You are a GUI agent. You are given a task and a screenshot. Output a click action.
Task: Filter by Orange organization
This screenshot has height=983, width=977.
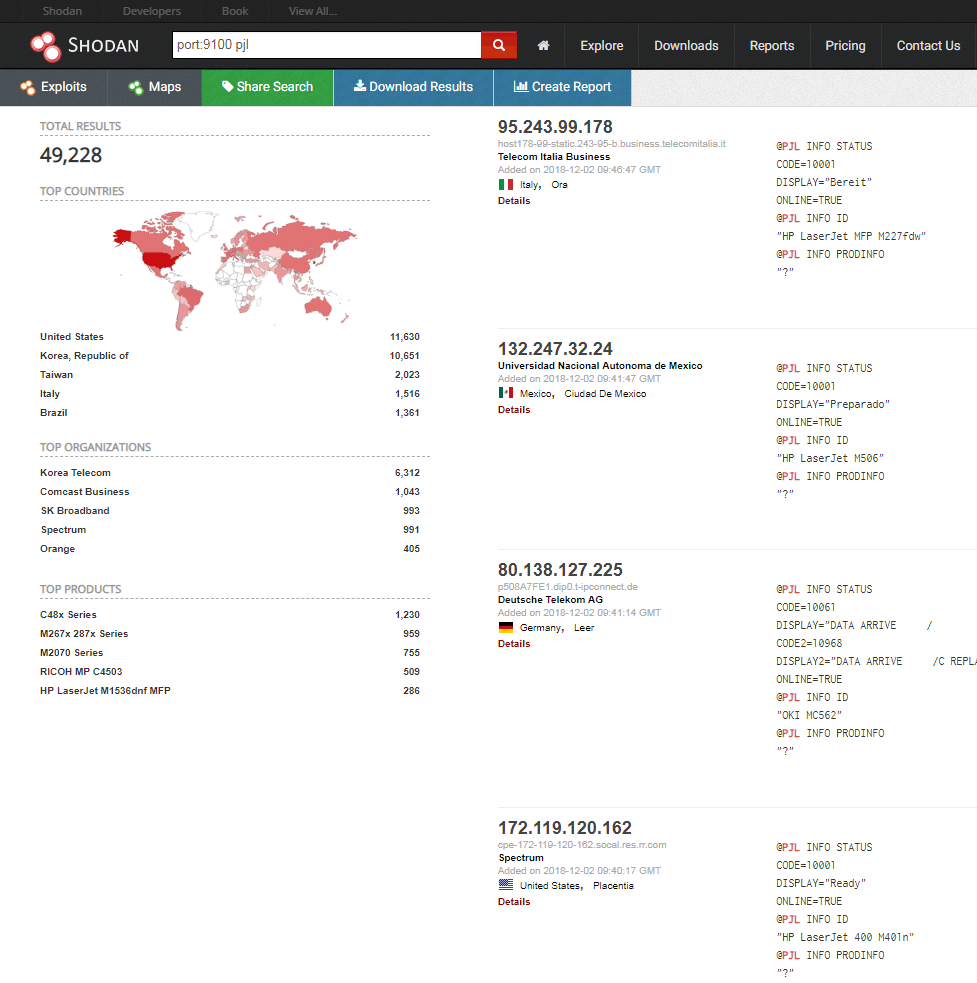58,549
